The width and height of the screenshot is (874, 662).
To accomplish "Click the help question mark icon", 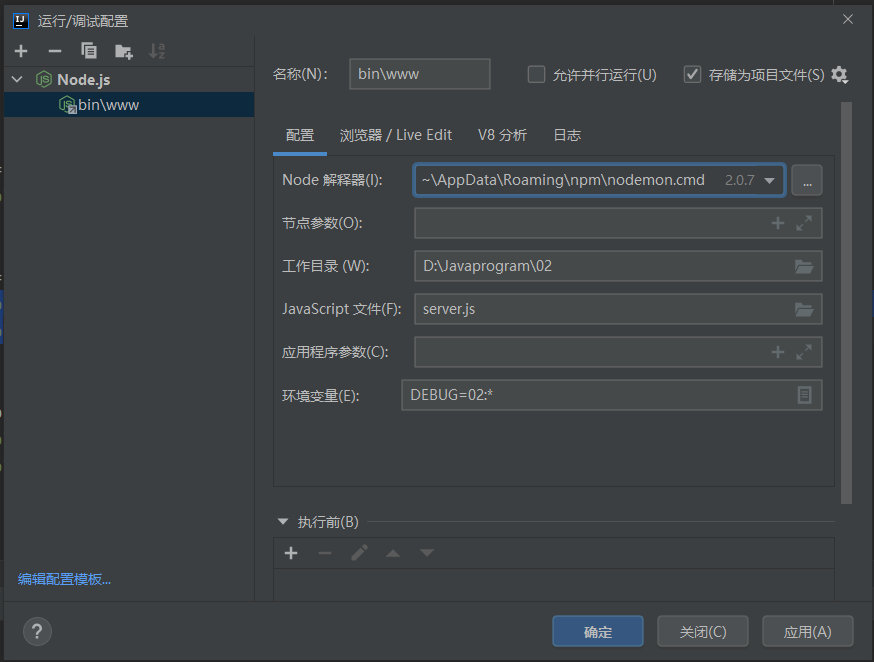I will point(37,631).
